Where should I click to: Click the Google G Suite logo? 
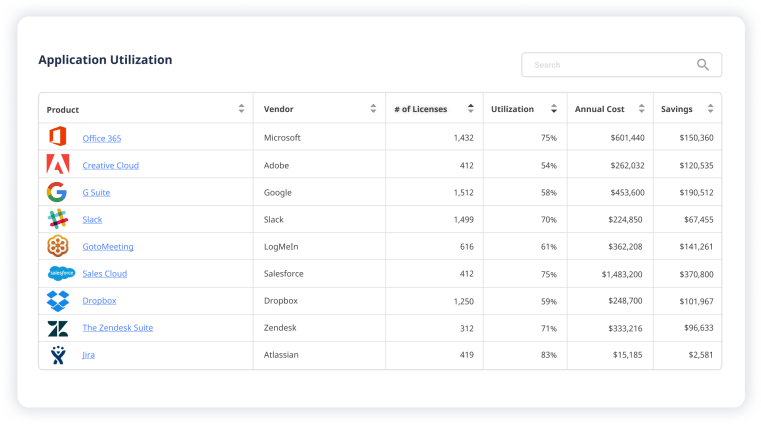(57, 192)
